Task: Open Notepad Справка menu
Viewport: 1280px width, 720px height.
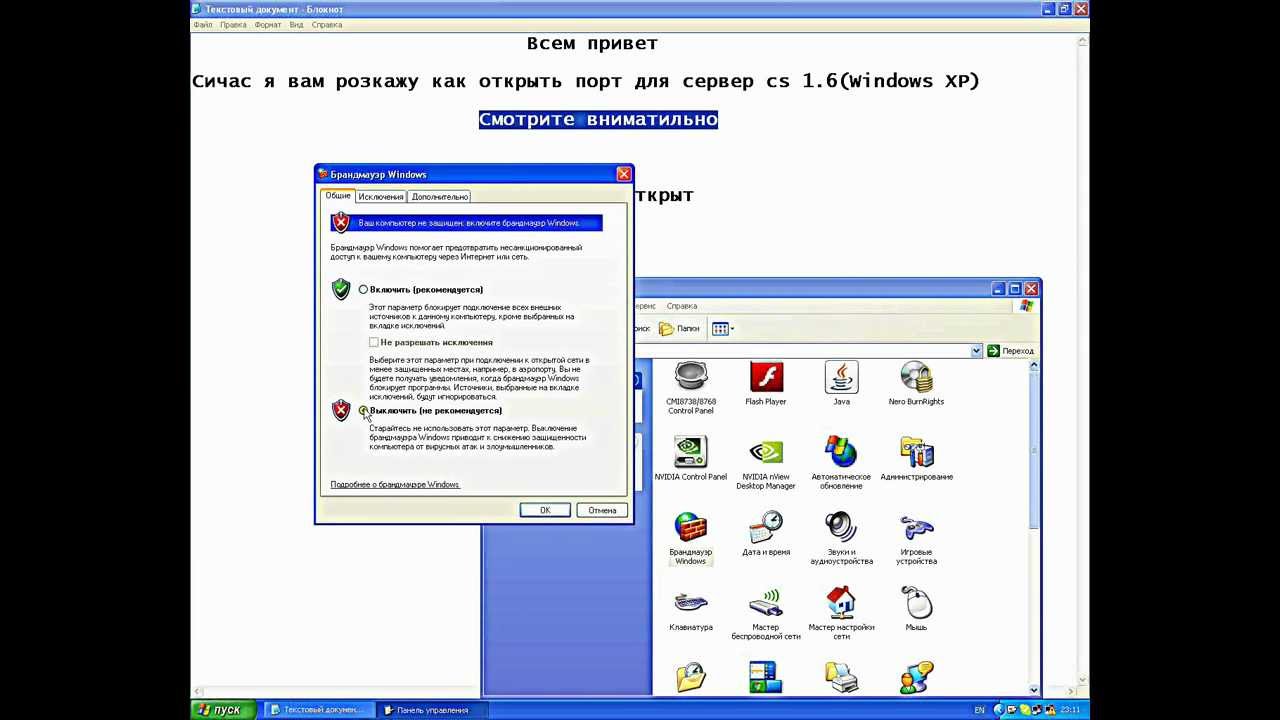Action: point(327,25)
